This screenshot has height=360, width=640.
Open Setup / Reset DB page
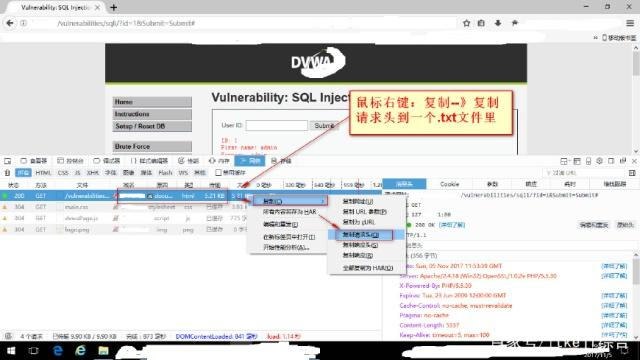point(152,126)
